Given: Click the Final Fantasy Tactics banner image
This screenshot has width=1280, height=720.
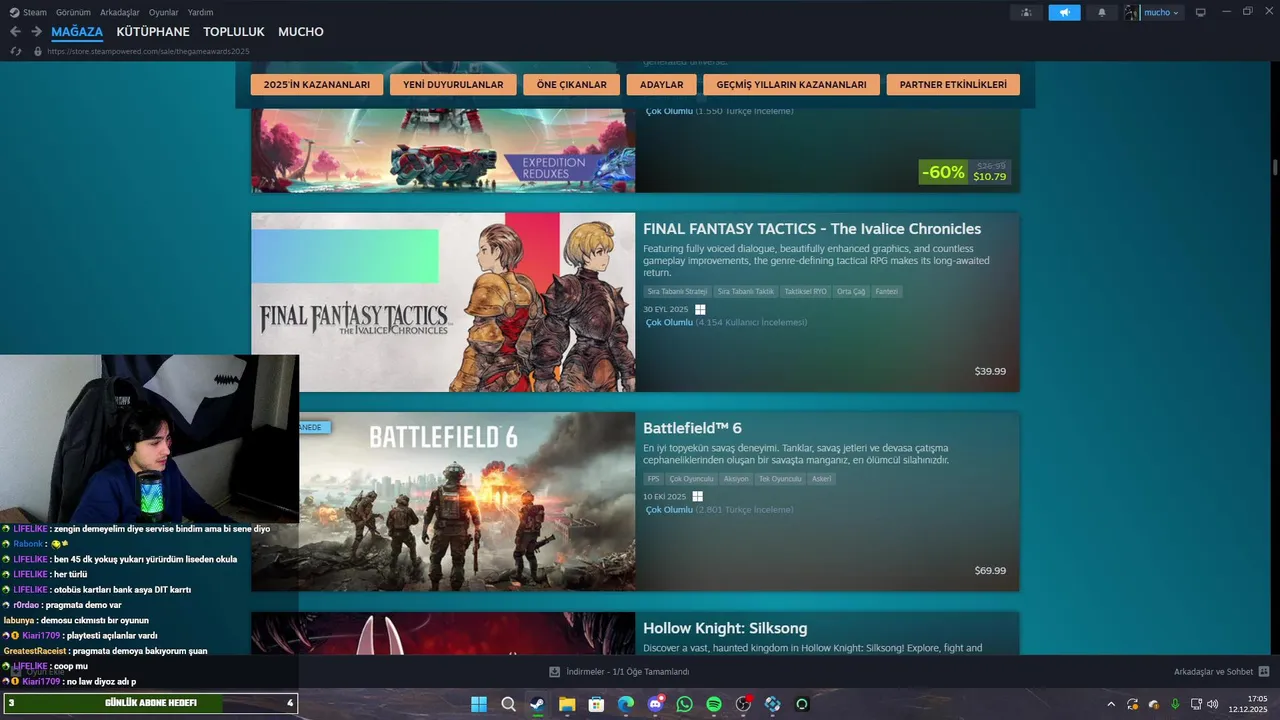Looking at the screenshot, I should click(443, 302).
